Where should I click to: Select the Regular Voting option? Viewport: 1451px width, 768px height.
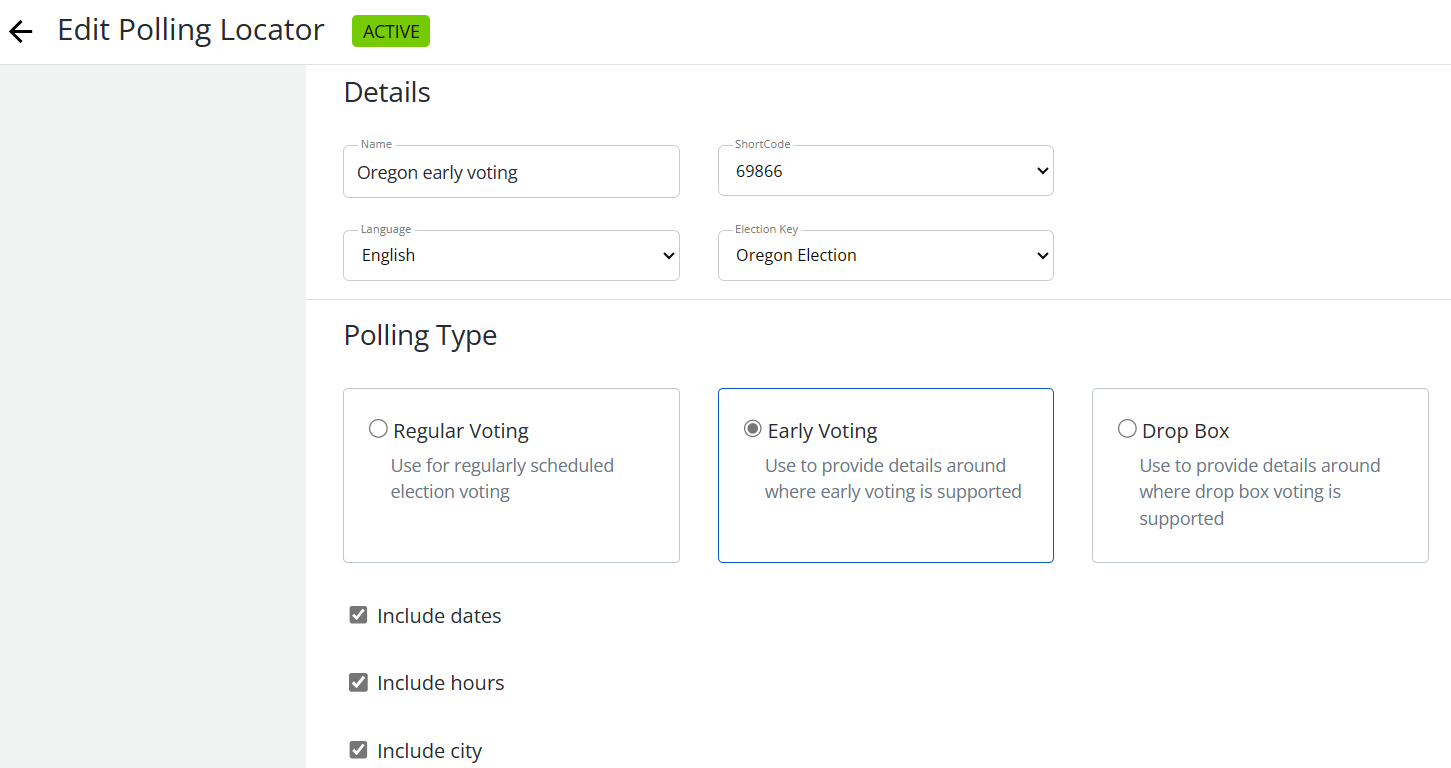(378, 428)
